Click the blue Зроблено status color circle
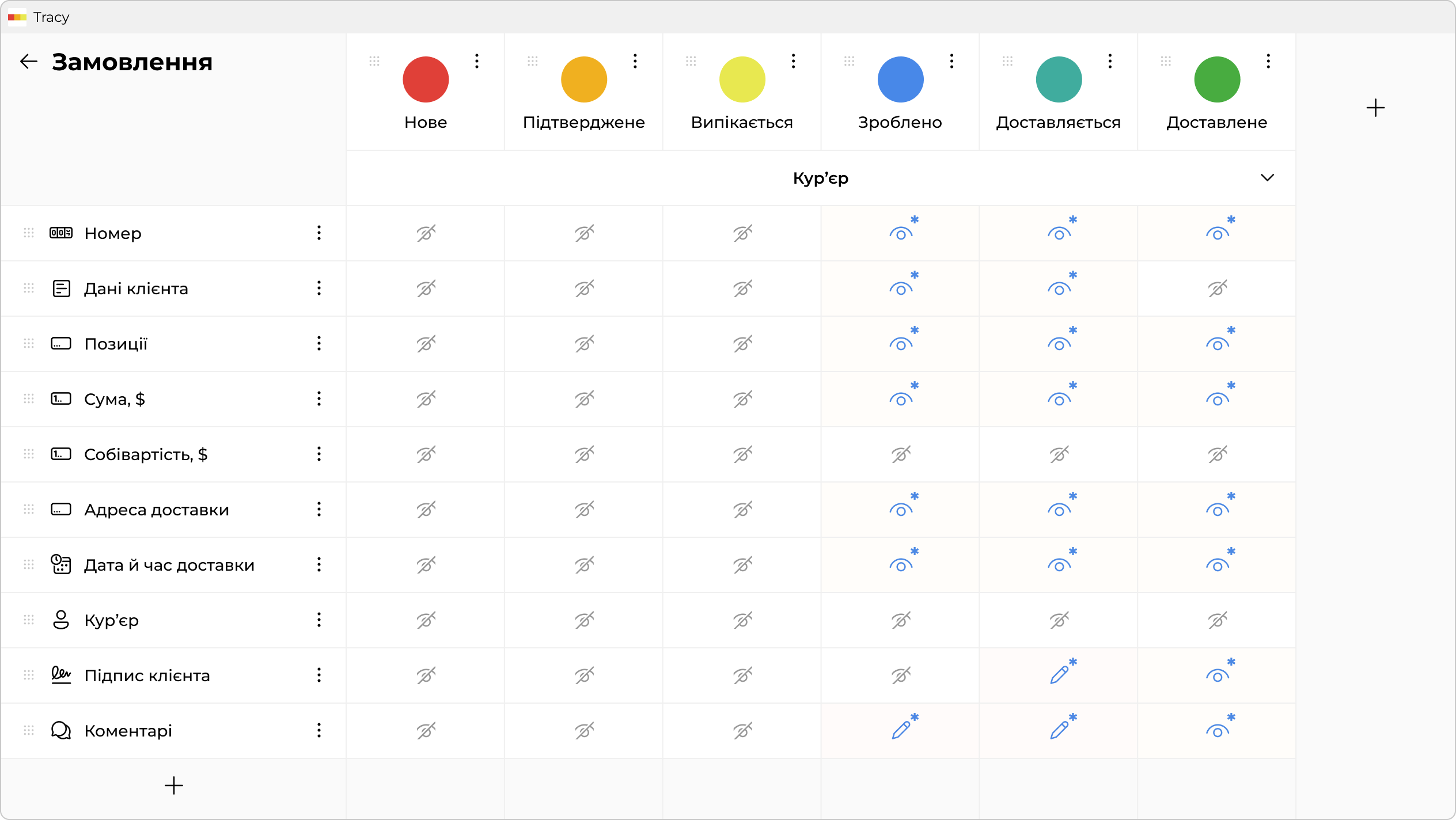Viewport: 1456px width, 820px height. click(900, 79)
